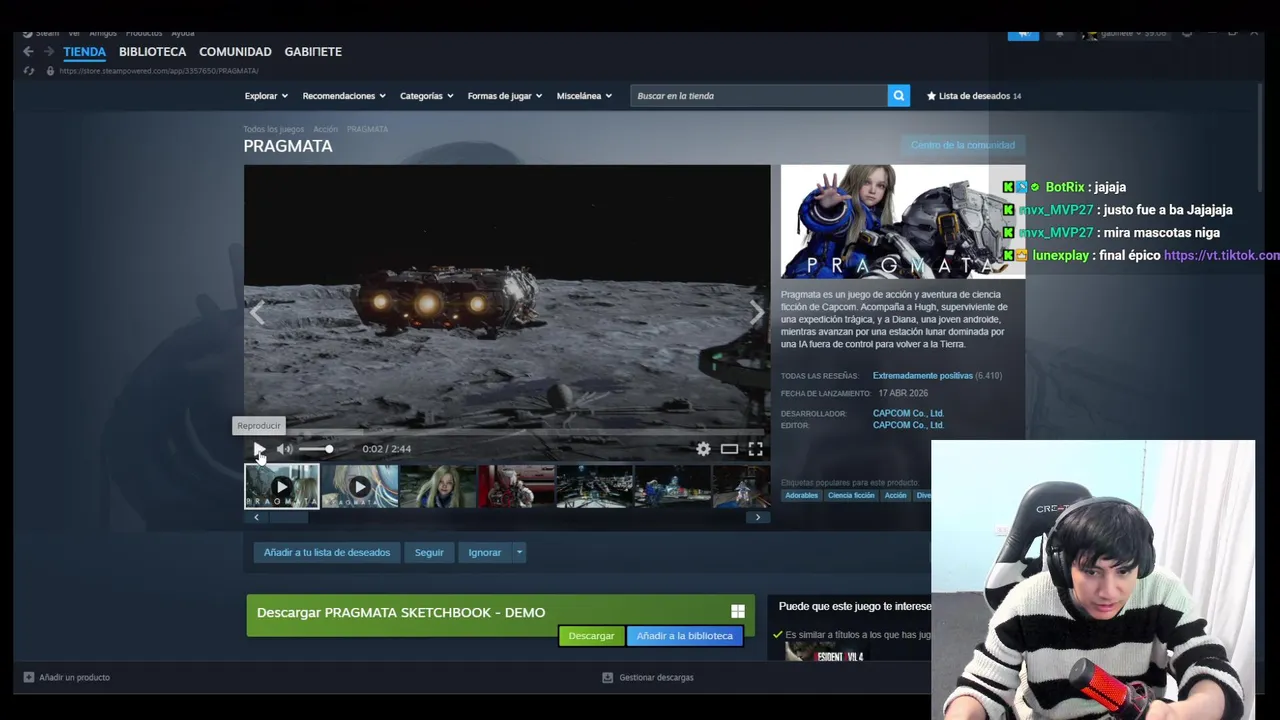Expand the Categorías dropdown
The image size is (1280, 720).
427,96
